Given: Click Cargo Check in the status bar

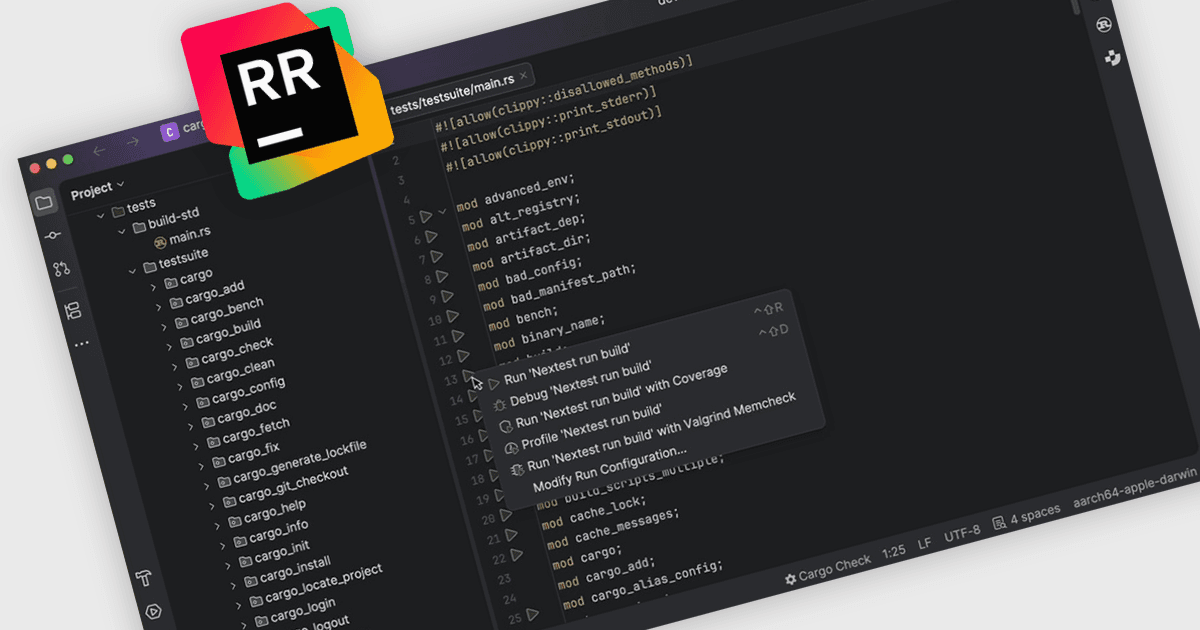Looking at the screenshot, I should point(835,568).
